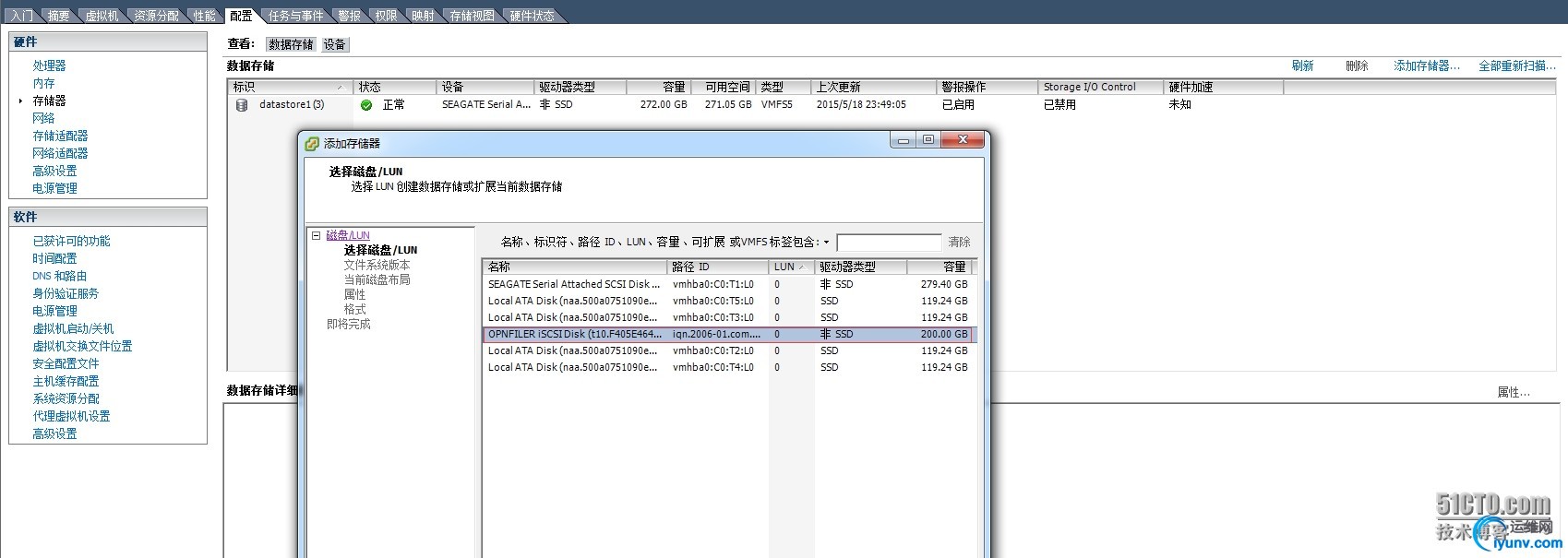
Task: Select the OPNFILER iSCSI Disk row
Action: pos(728,334)
